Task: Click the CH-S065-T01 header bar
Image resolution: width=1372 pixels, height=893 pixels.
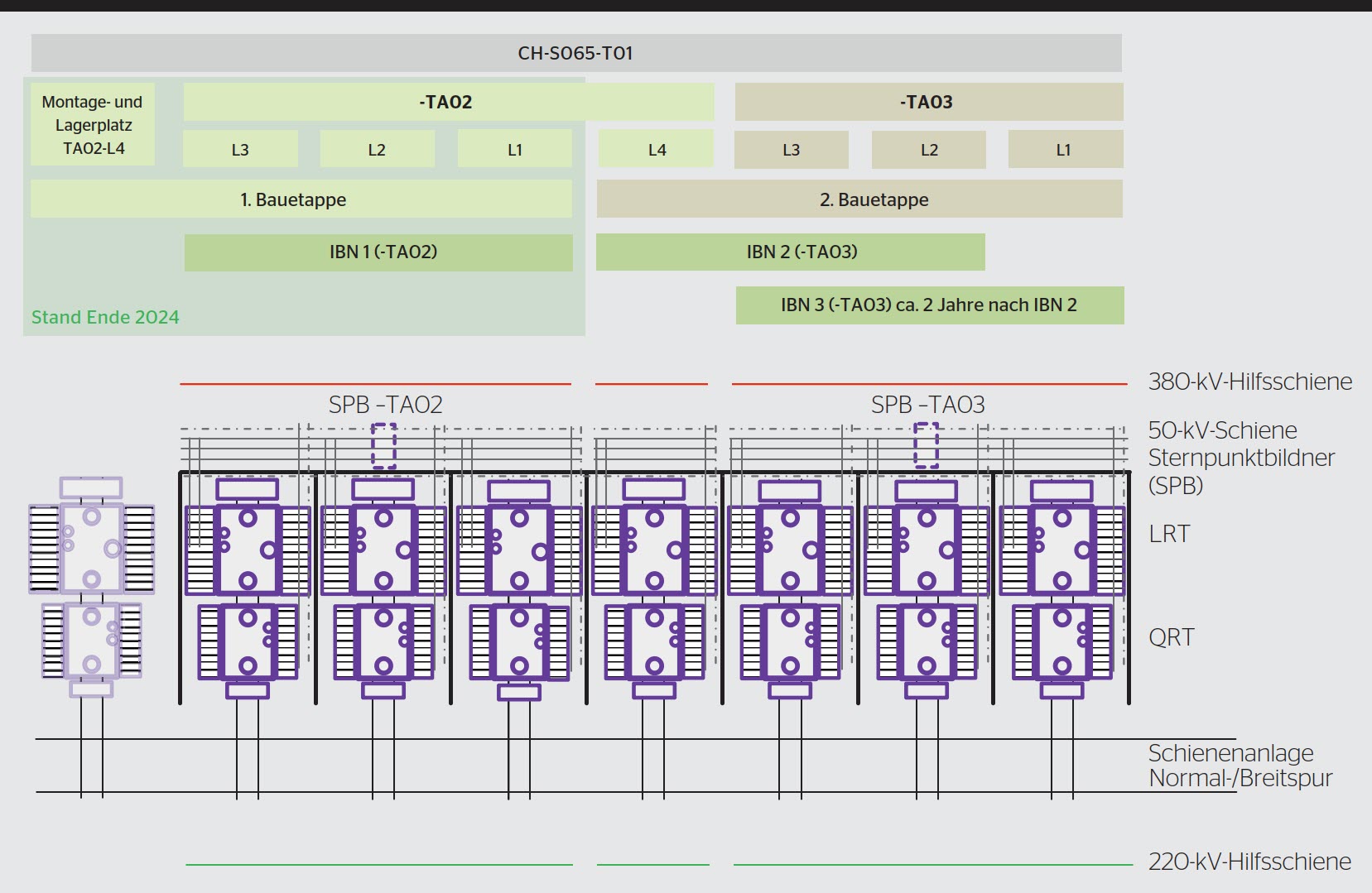Action: click(575, 53)
